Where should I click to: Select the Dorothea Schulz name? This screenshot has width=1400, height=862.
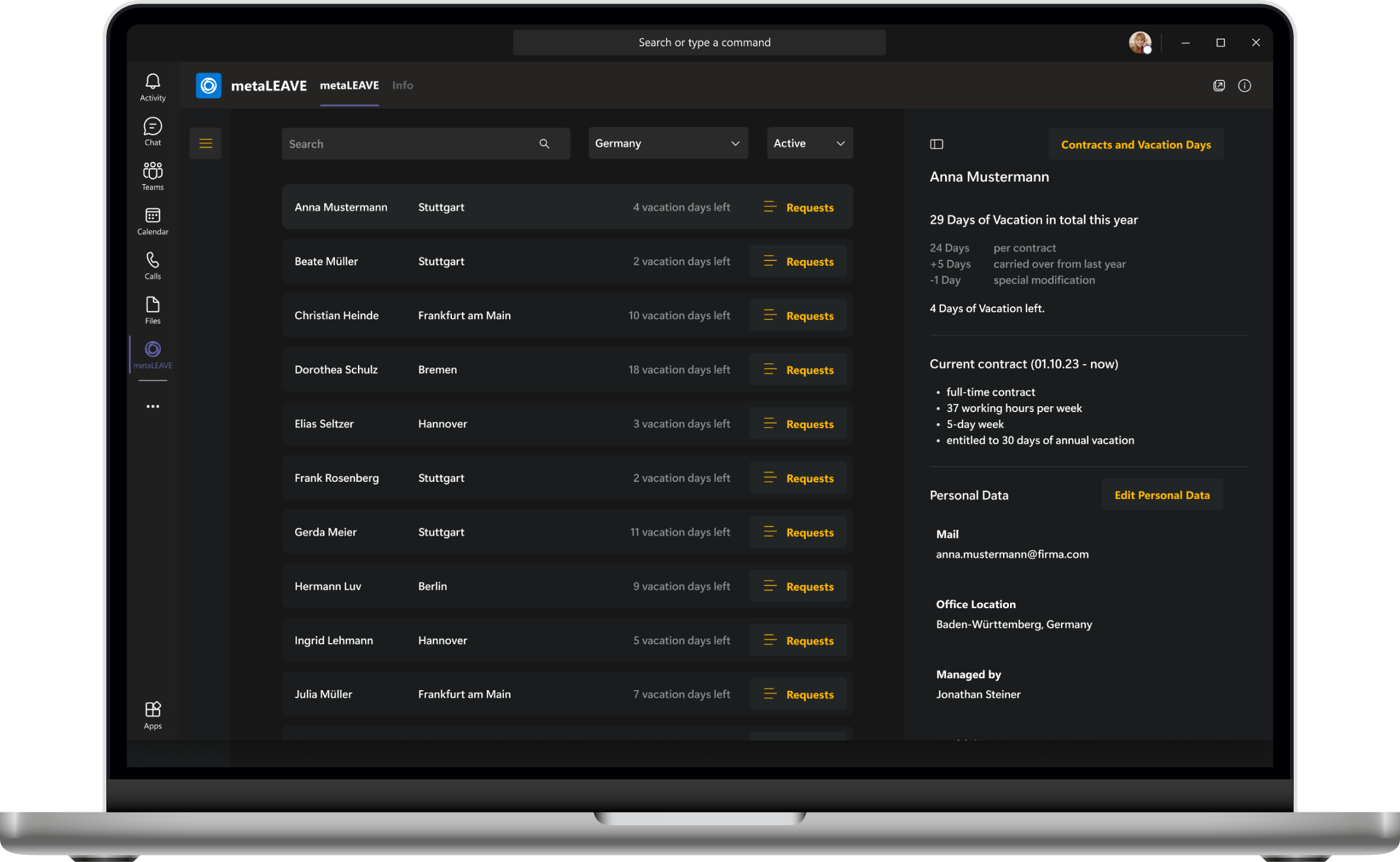(x=336, y=370)
